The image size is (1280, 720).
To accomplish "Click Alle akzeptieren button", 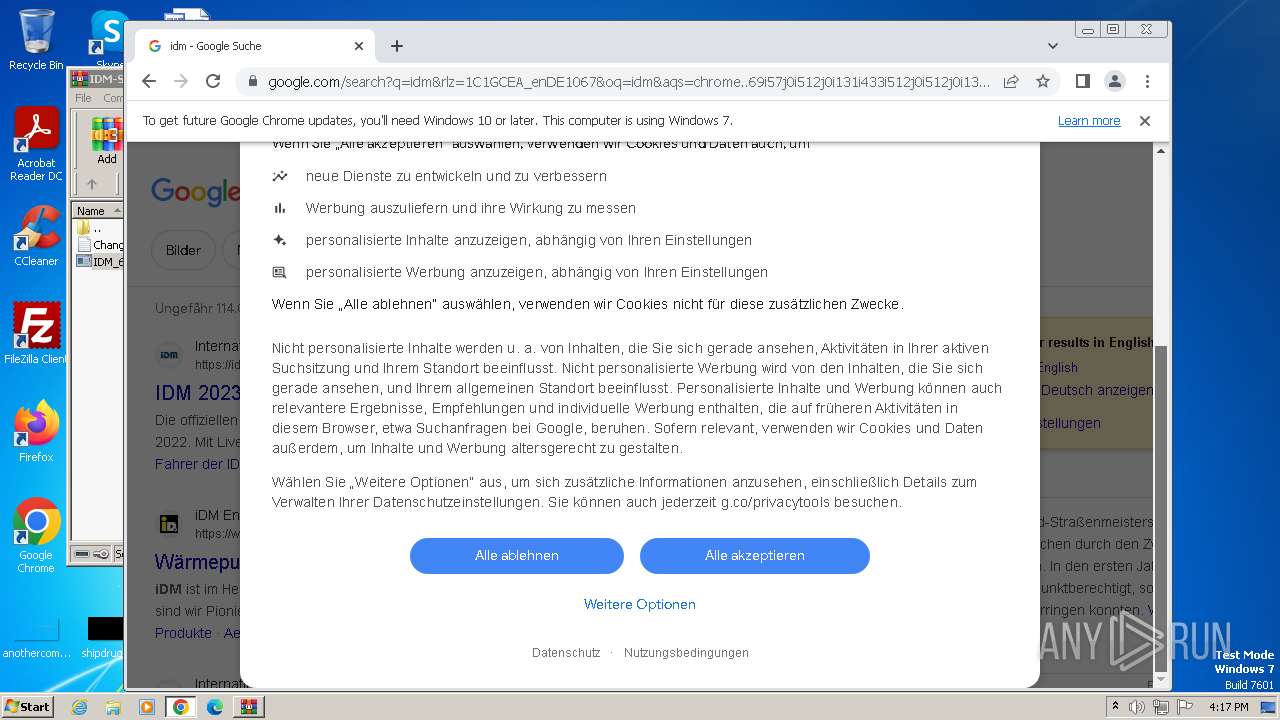I will point(755,556).
